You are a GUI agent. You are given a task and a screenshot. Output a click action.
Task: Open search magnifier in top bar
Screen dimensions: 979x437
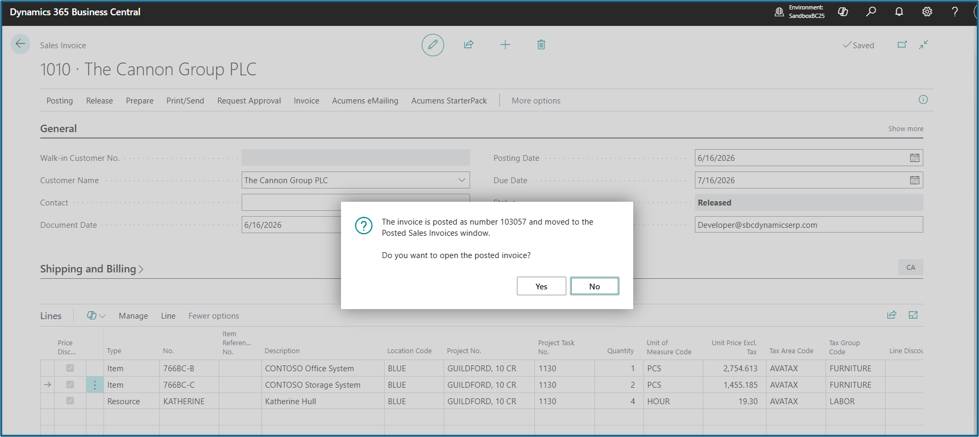(x=872, y=12)
